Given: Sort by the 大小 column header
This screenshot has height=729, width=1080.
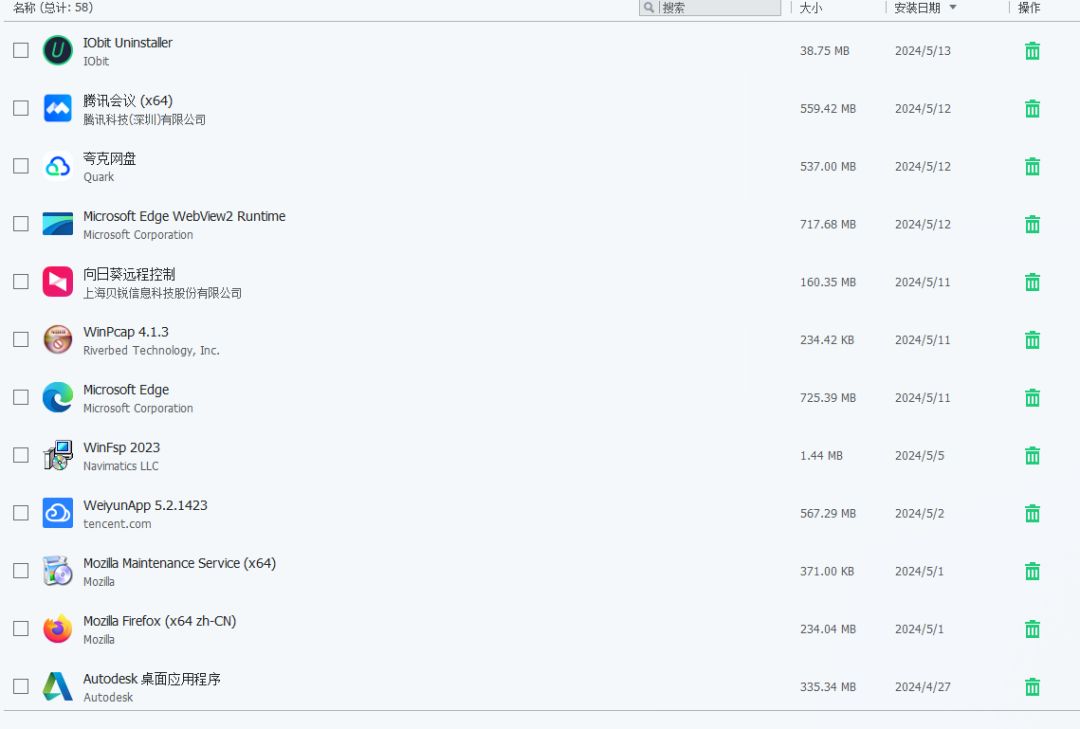Looking at the screenshot, I should 811,8.
